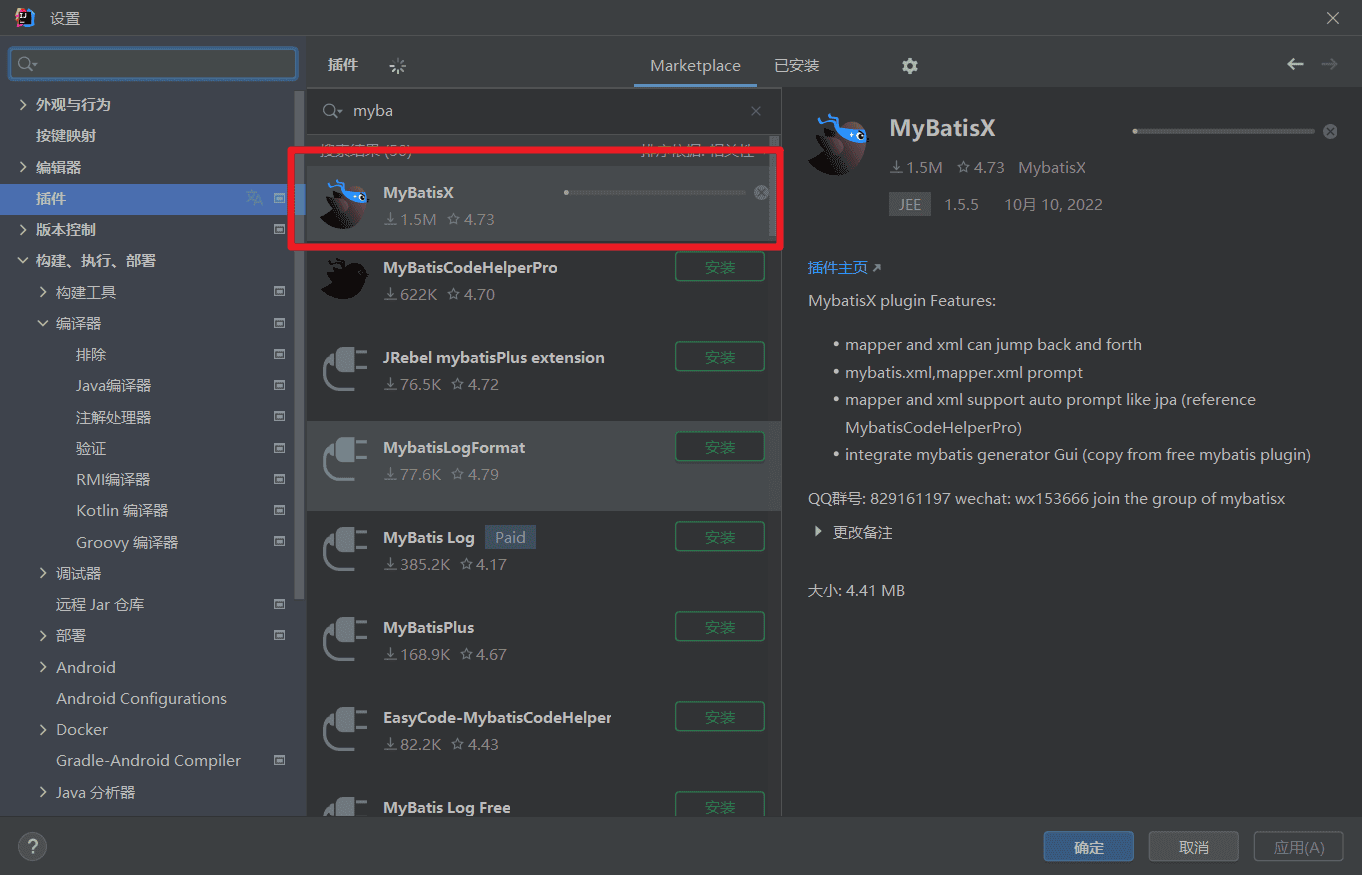Click the project-level icon on the 远程 Jar 仓库 row
1362x875 pixels.
pos(279,604)
